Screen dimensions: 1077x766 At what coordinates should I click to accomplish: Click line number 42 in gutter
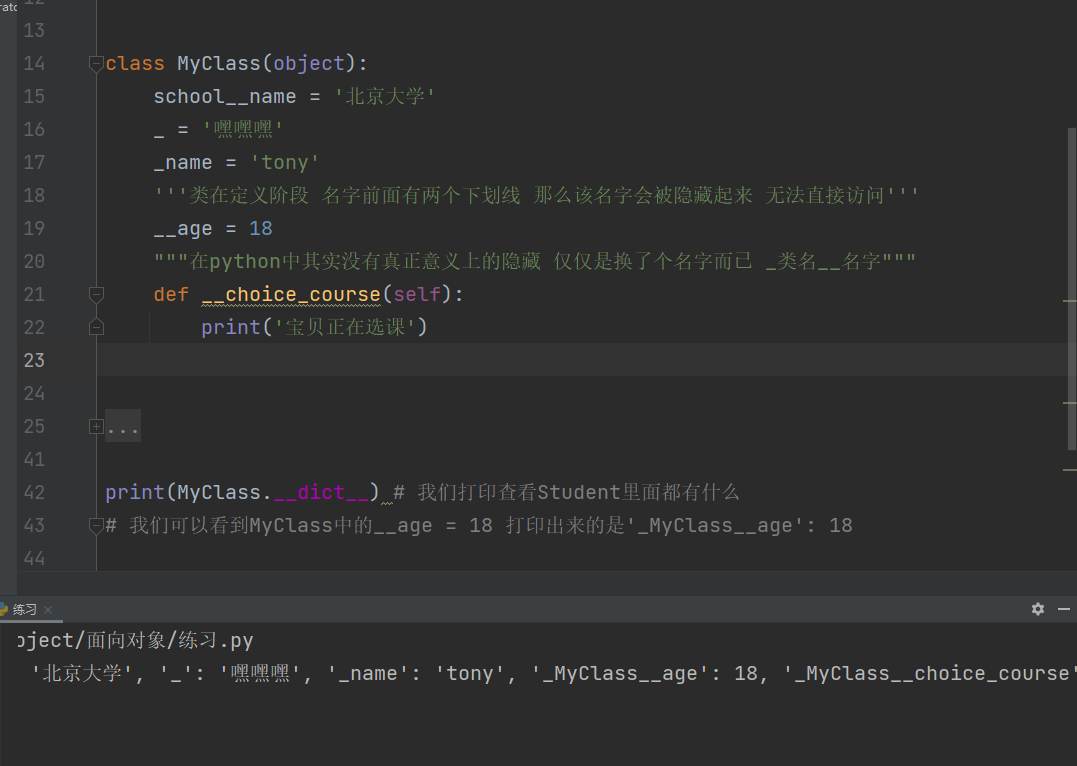(34, 493)
